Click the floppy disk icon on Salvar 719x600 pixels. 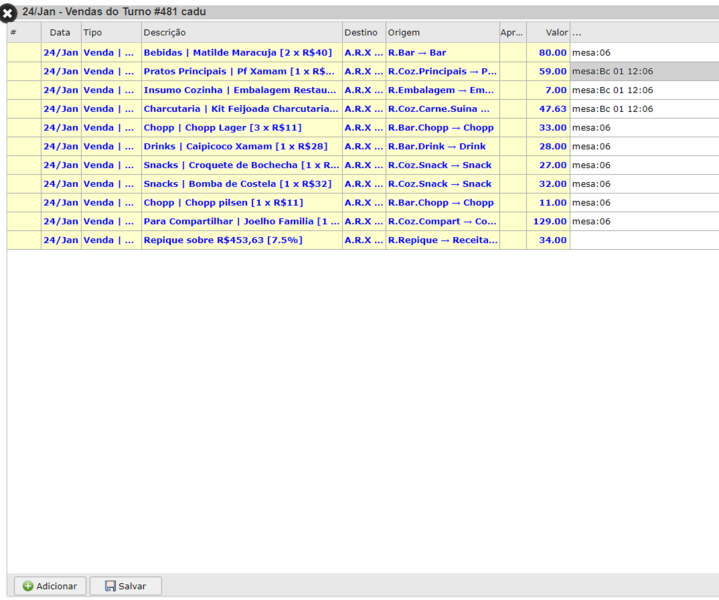(111, 586)
